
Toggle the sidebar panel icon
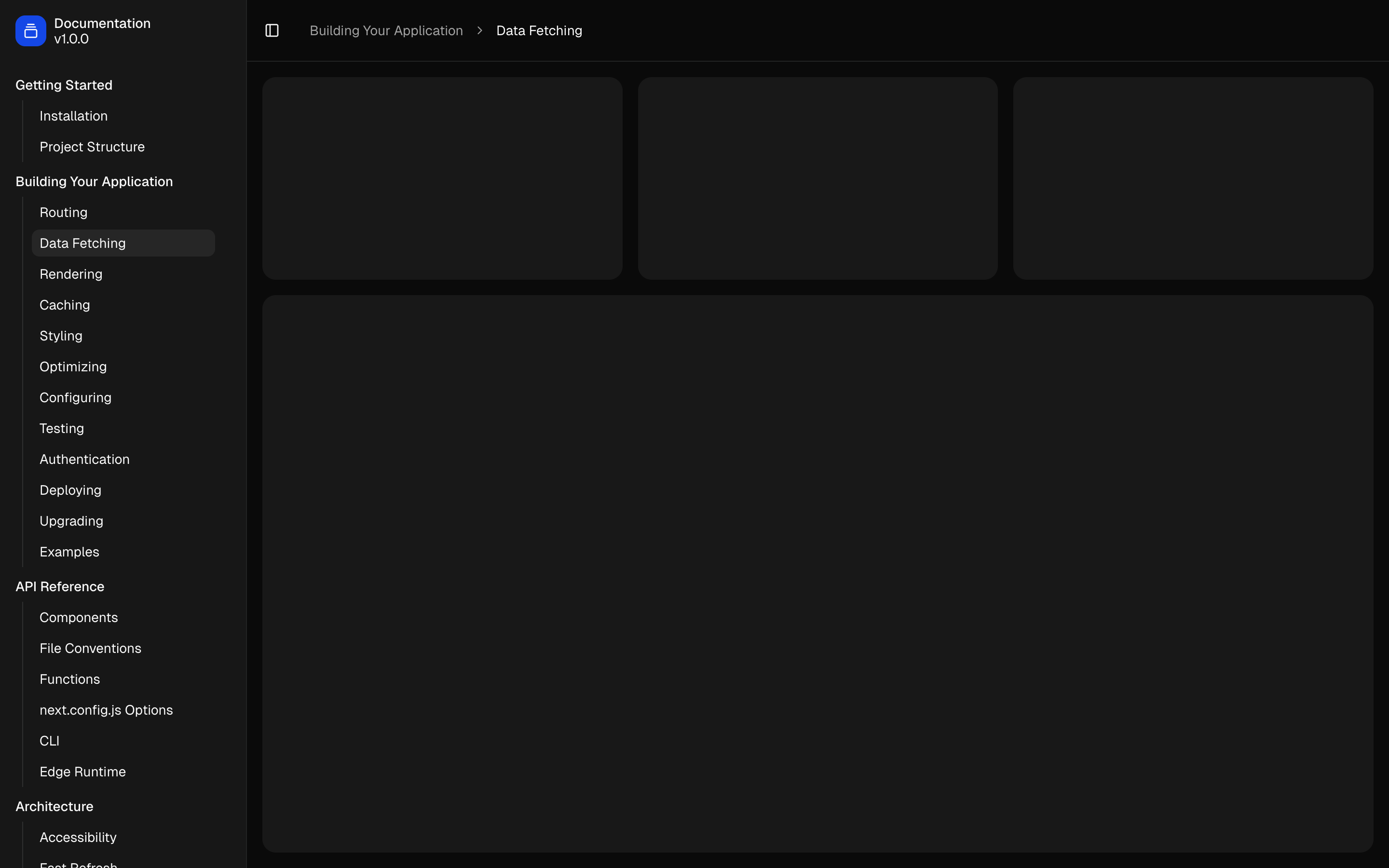click(272, 30)
